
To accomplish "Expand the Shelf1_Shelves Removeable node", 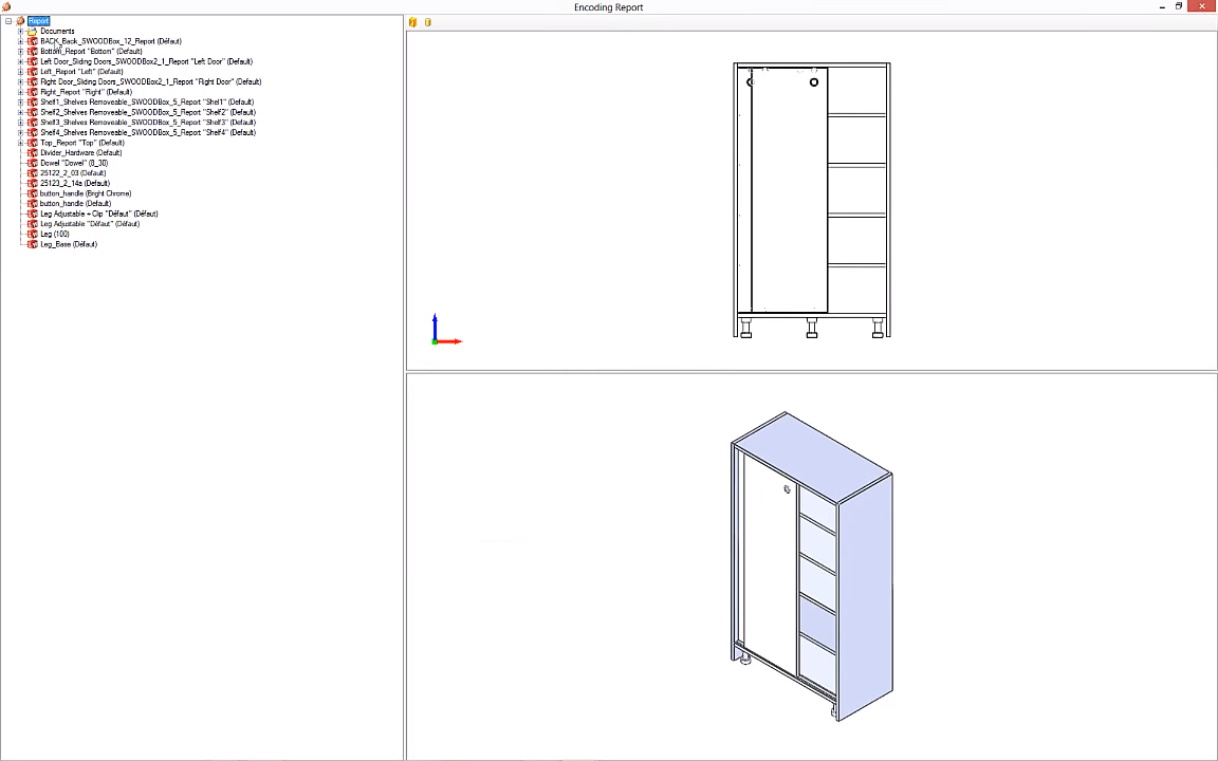I will [20, 102].
